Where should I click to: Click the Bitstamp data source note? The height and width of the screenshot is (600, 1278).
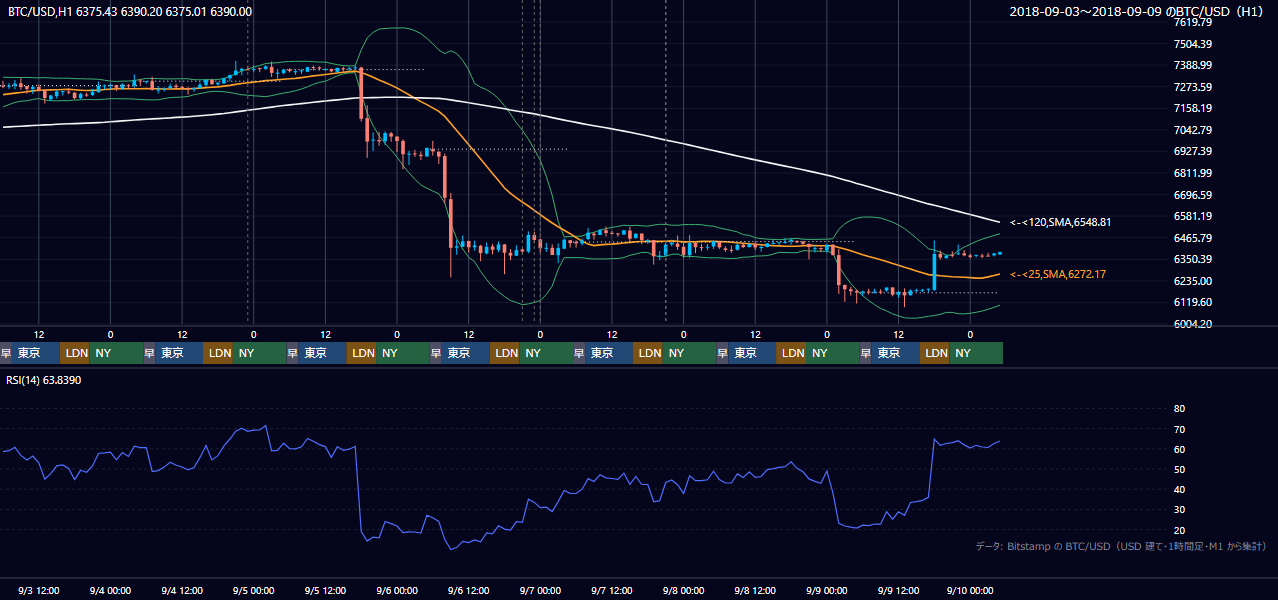[1121, 546]
